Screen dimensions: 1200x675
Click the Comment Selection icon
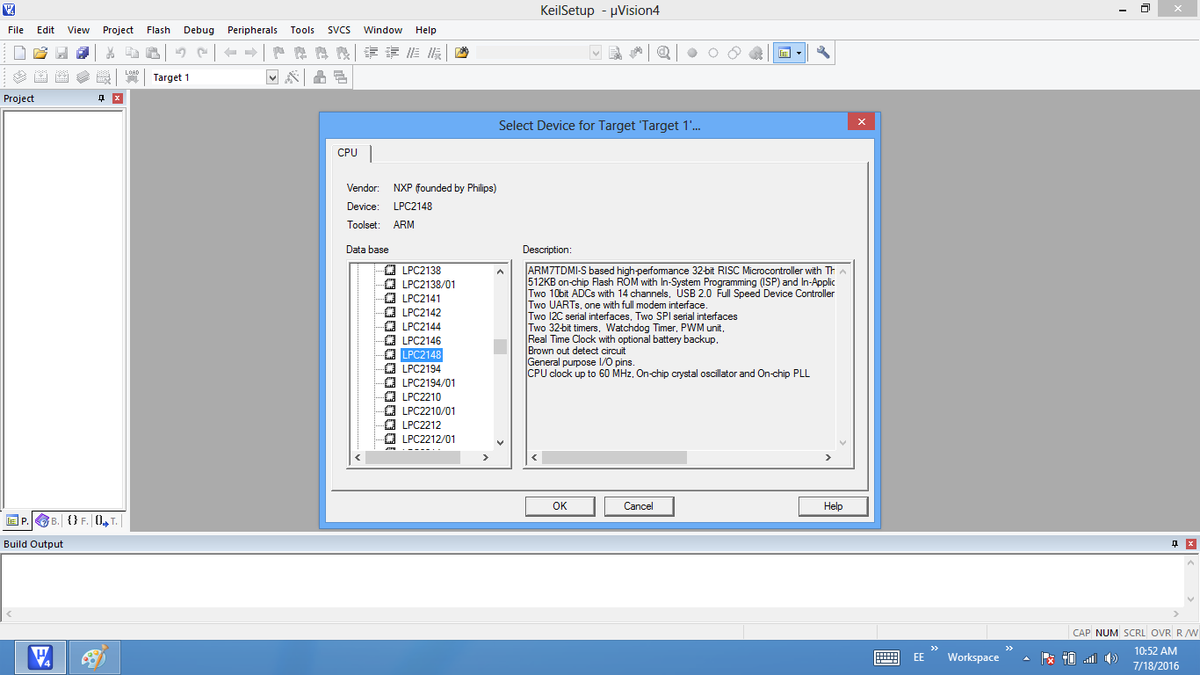point(413,52)
